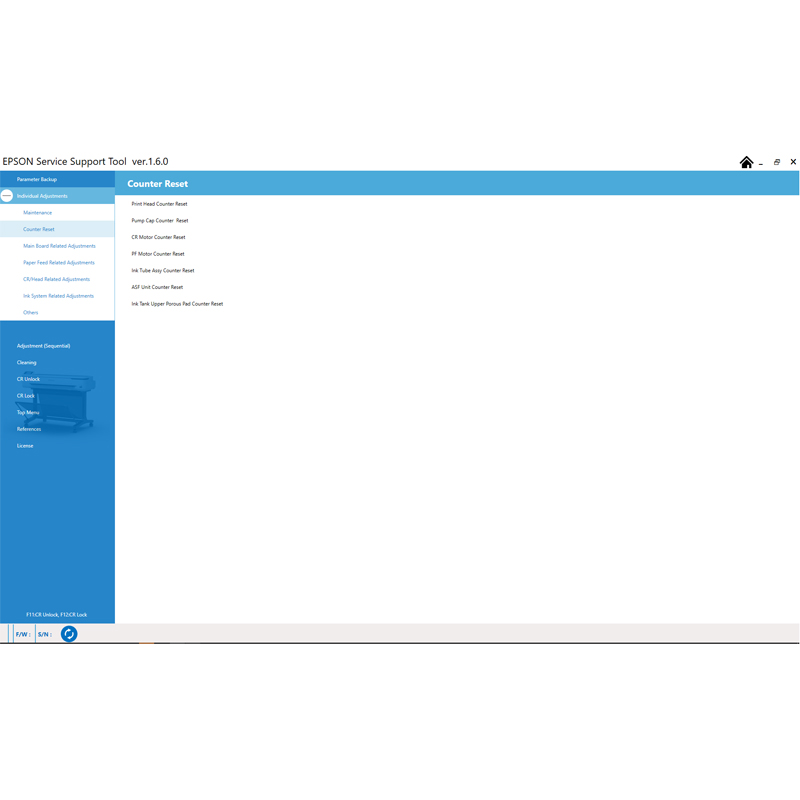Open Paper Feed Related Adjustments

[x=59, y=262]
